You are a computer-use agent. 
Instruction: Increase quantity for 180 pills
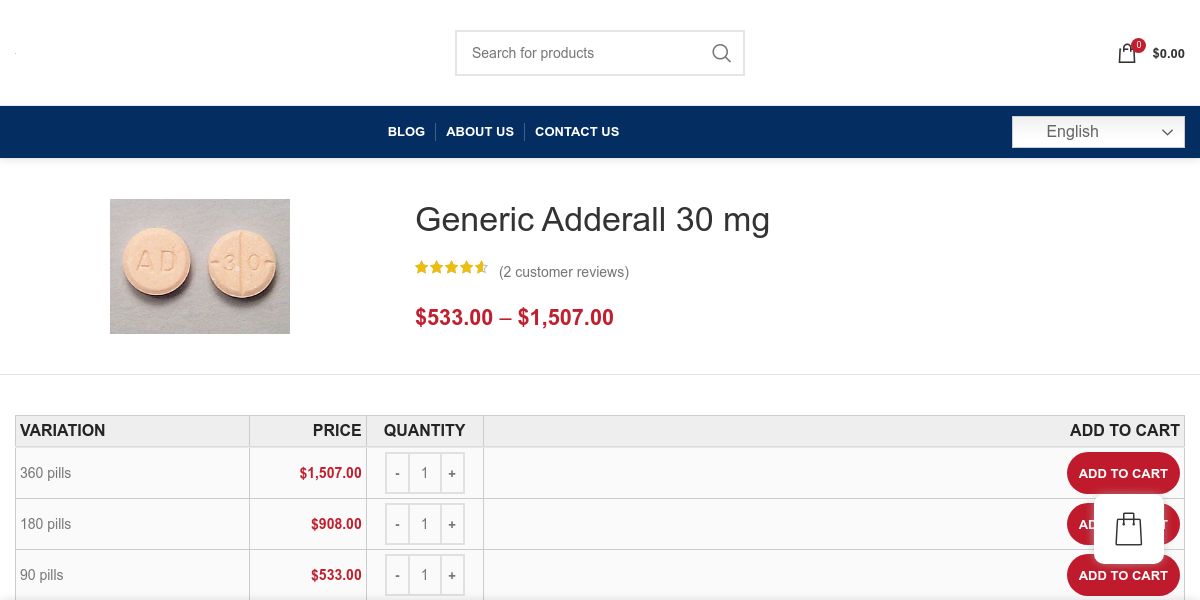click(x=452, y=524)
